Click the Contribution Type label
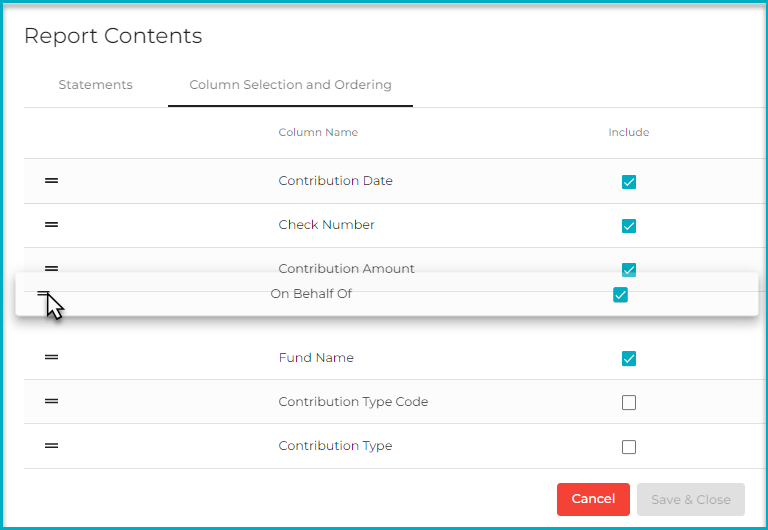This screenshot has width=768, height=530. 335,446
